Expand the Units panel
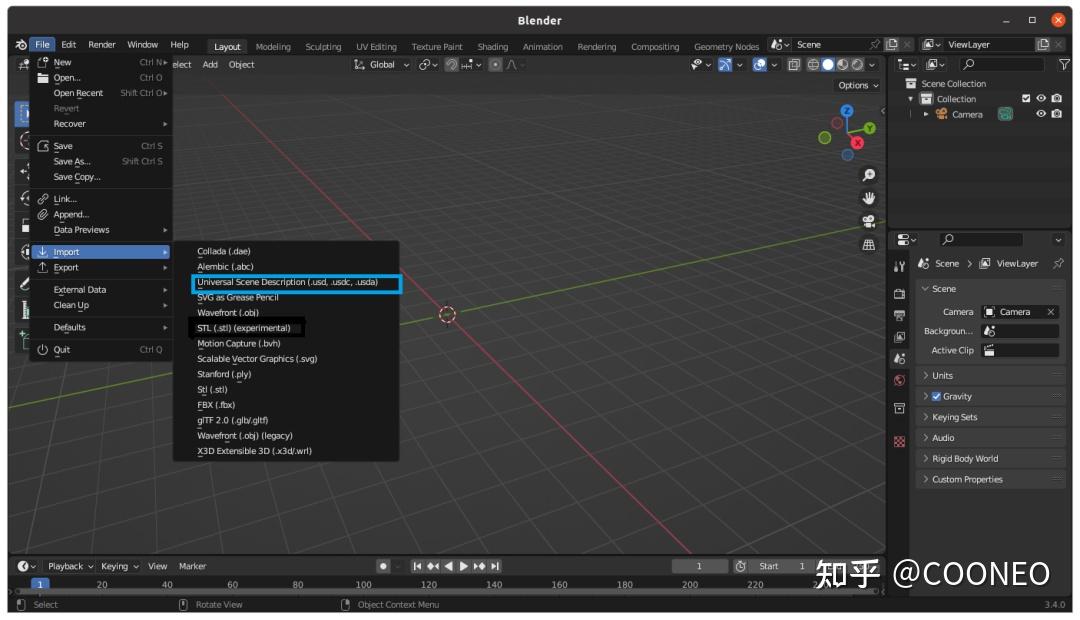The width and height of the screenshot is (1080, 620). pyautogui.click(x=992, y=375)
